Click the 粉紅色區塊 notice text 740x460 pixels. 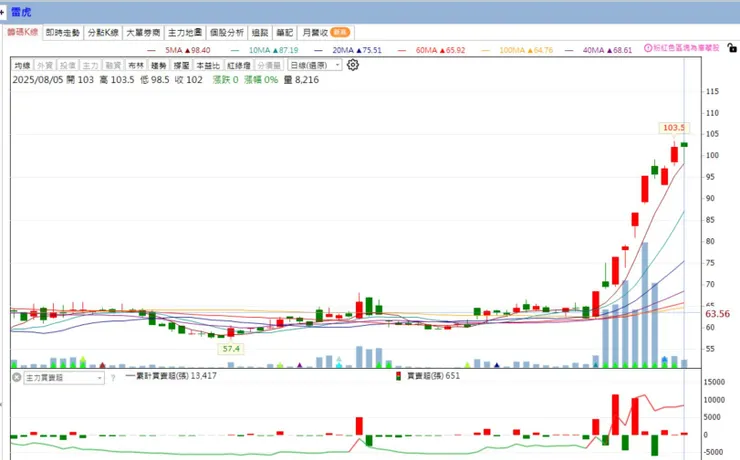coord(686,48)
